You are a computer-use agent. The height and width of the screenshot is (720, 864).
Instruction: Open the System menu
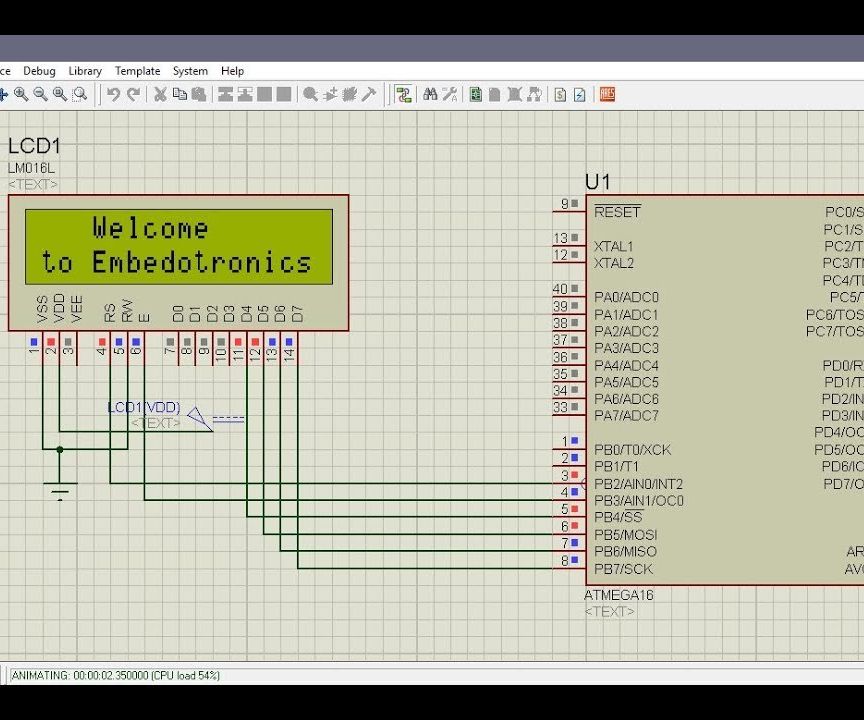click(x=190, y=71)
